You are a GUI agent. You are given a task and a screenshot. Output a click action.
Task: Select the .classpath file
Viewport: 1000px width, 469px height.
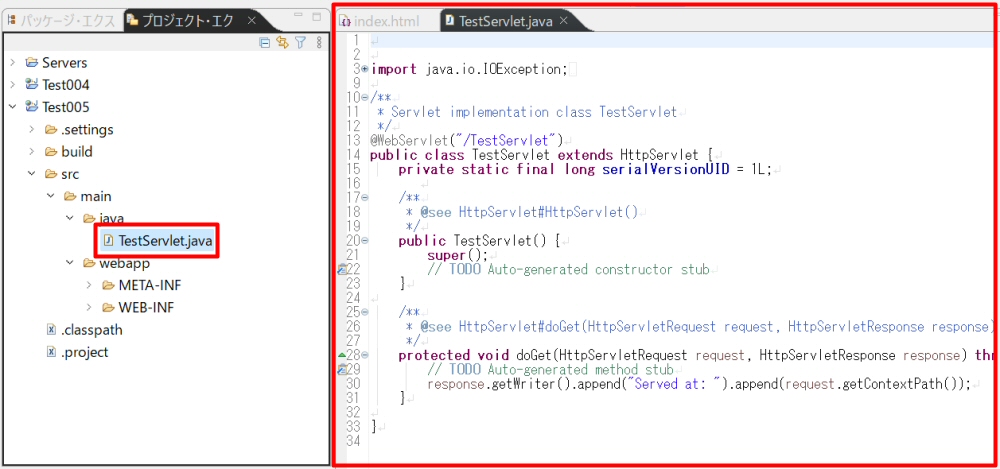91,330
